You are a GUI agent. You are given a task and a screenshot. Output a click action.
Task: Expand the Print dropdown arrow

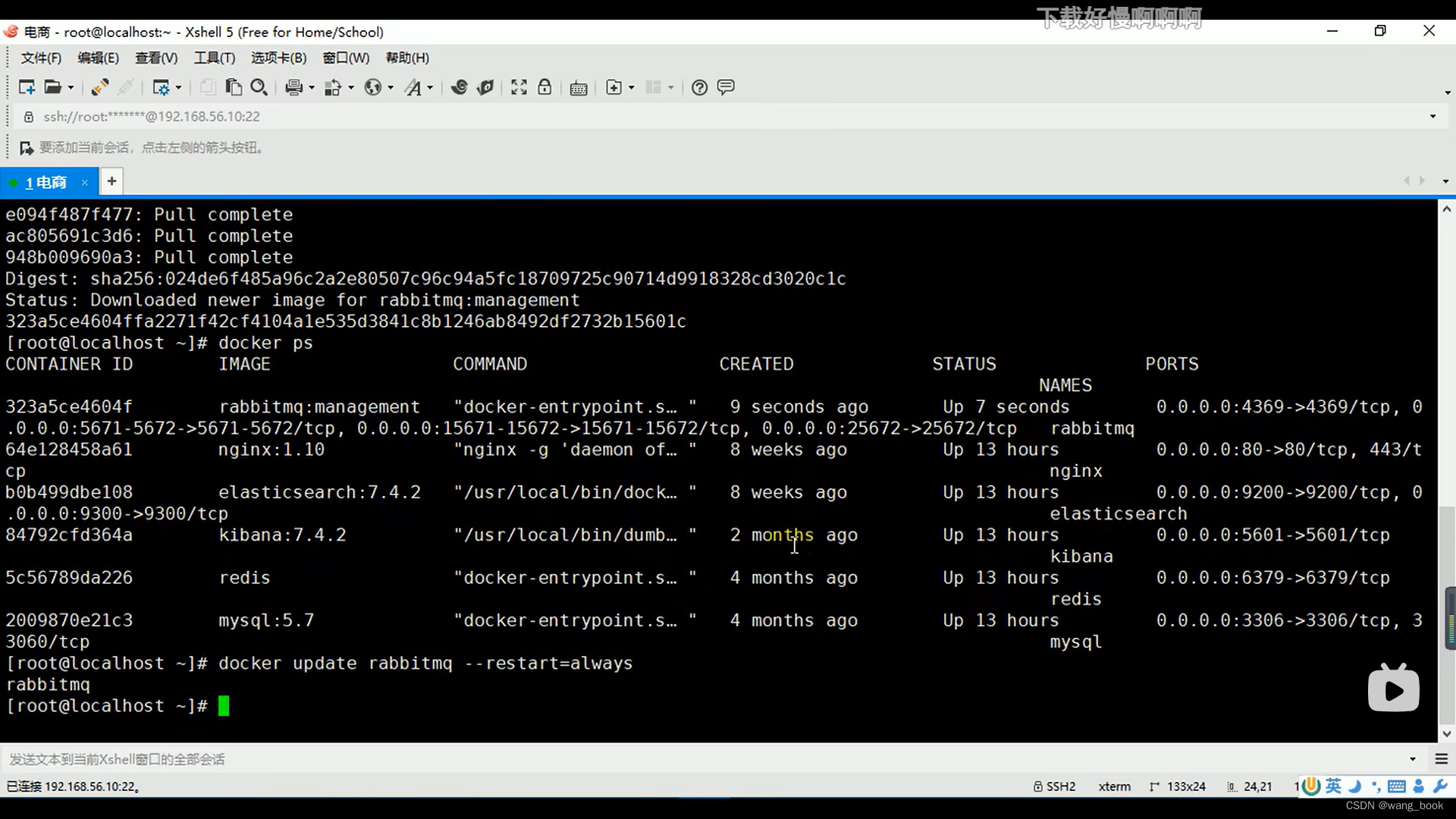tap(312, 88)
